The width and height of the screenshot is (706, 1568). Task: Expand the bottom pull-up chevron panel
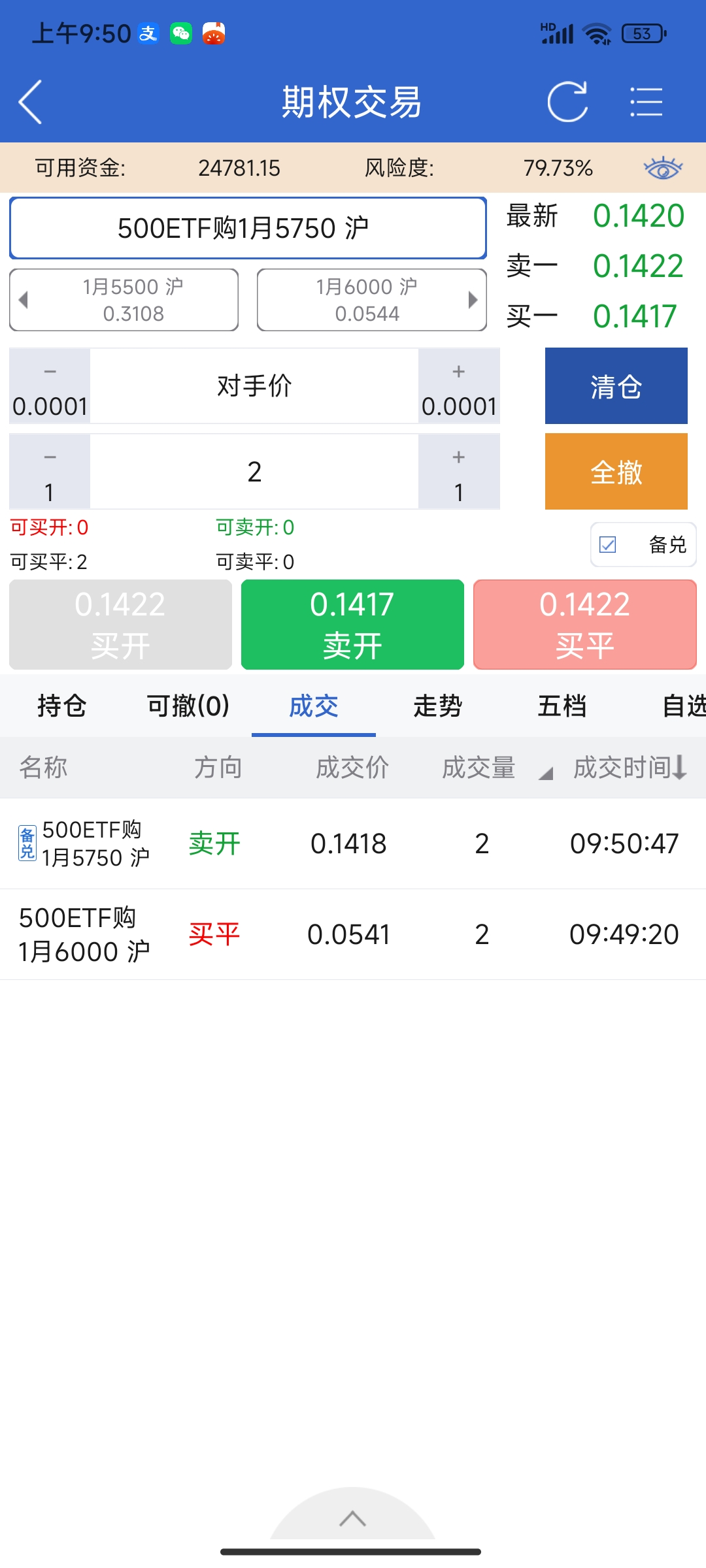click(x=352, y=1518)
